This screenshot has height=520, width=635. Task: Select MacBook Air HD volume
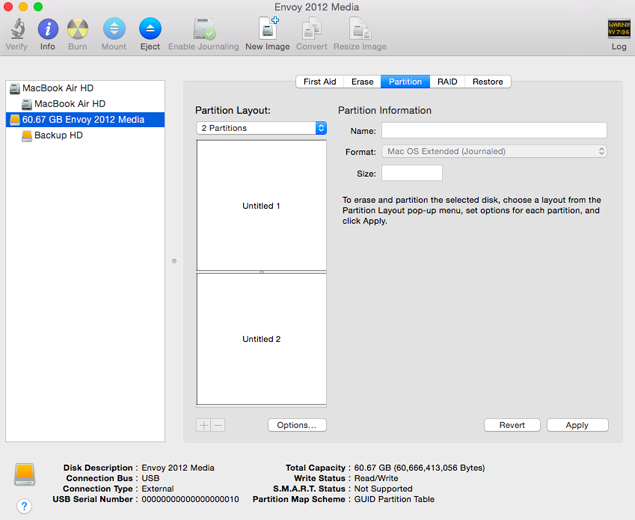[x=85, y=104]
